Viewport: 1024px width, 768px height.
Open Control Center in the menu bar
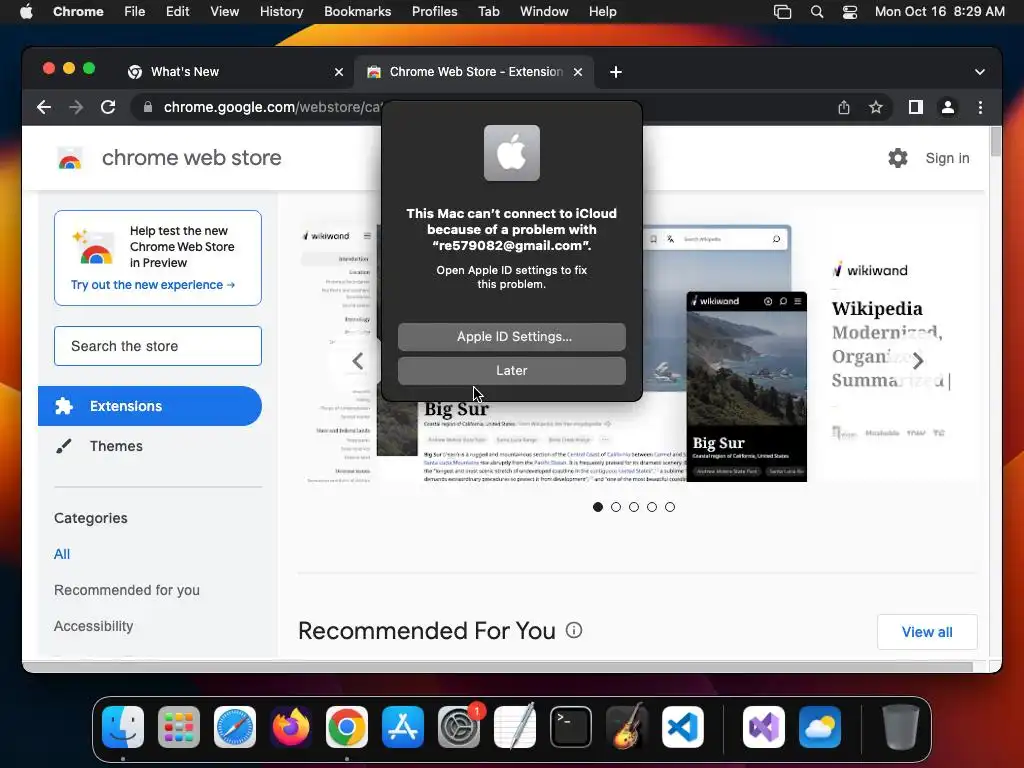pyautogui.click(x=850, y=11)
